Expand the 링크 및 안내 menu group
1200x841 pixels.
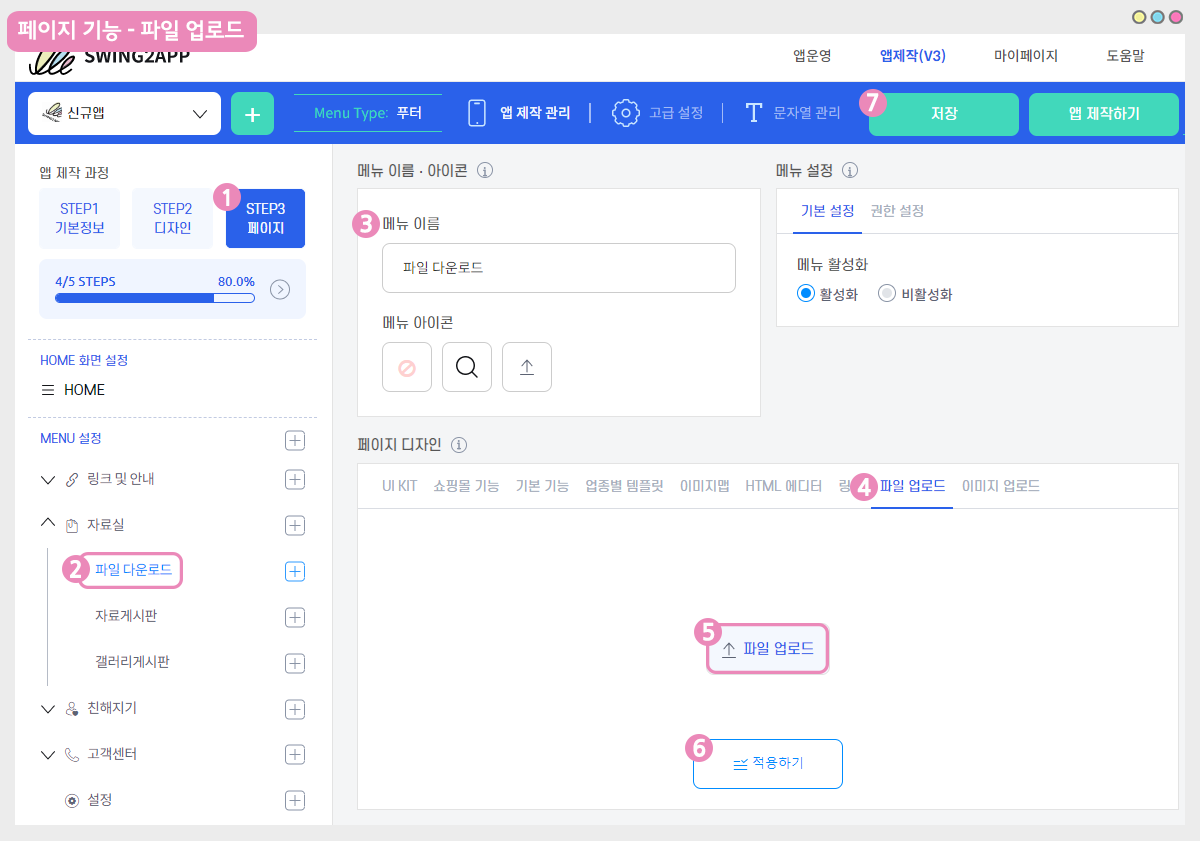[x=48, y=480]
